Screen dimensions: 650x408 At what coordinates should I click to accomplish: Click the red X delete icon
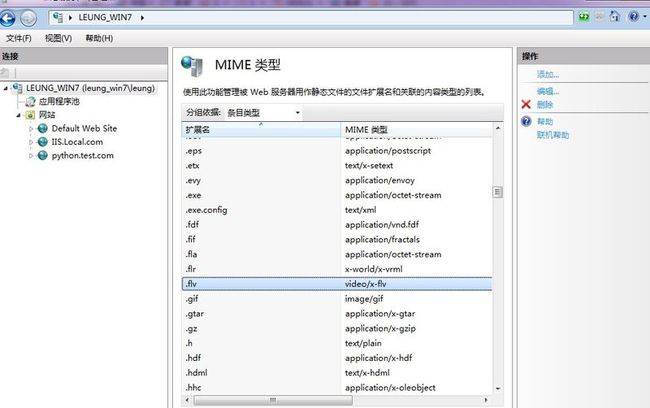pos(526,104)
